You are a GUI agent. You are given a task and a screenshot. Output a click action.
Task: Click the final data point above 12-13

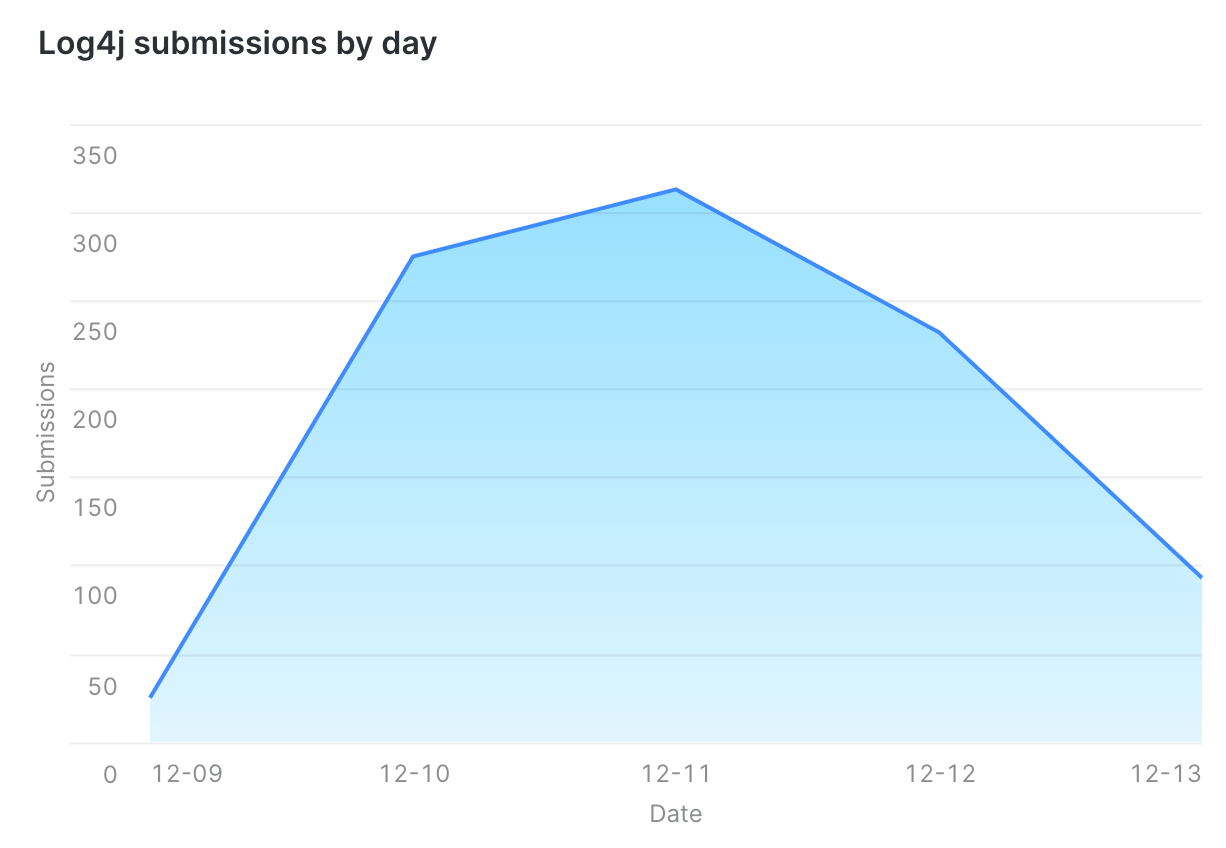coord(1199,577)
